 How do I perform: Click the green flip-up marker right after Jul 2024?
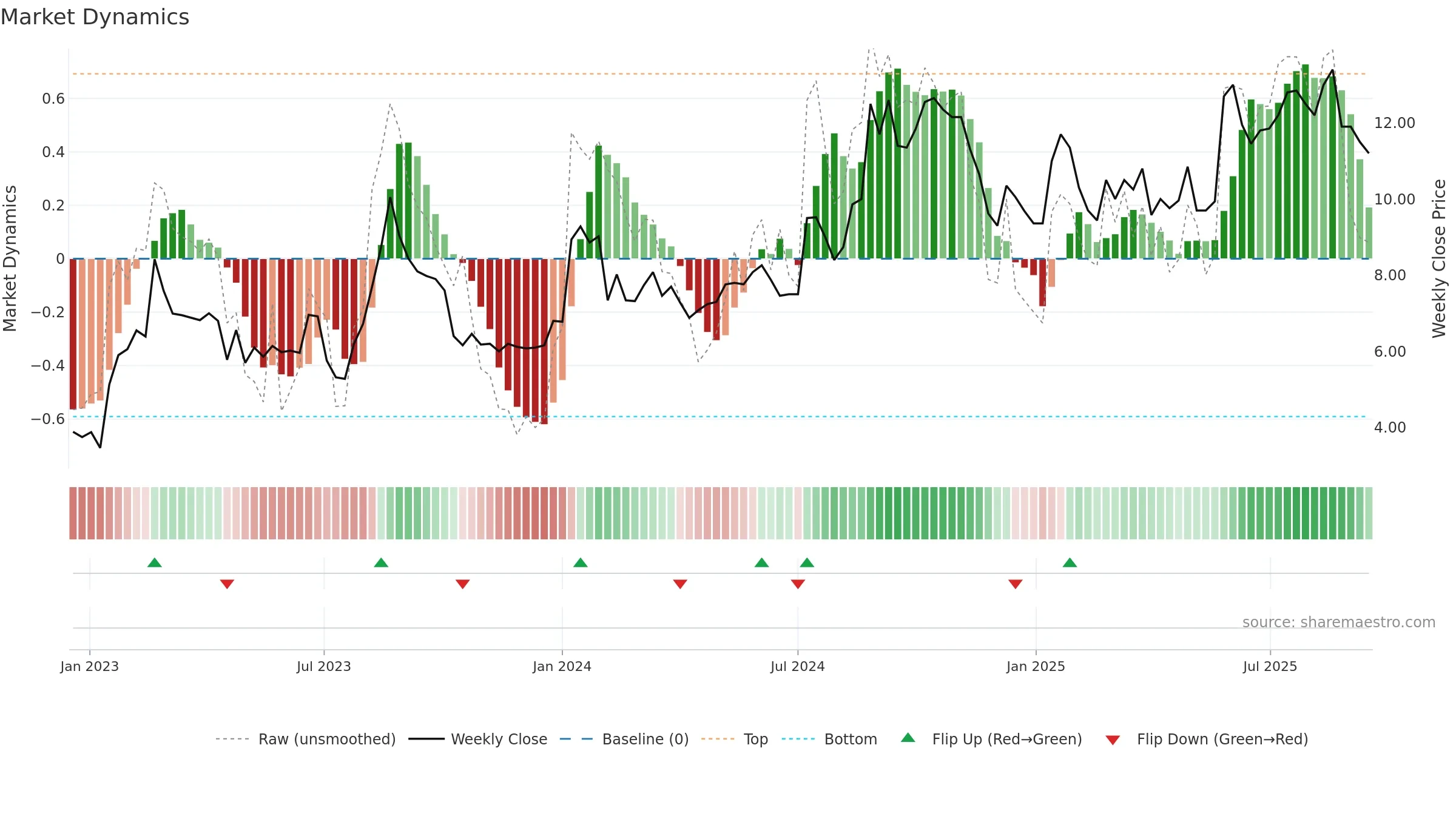click(x=807, y=562)
